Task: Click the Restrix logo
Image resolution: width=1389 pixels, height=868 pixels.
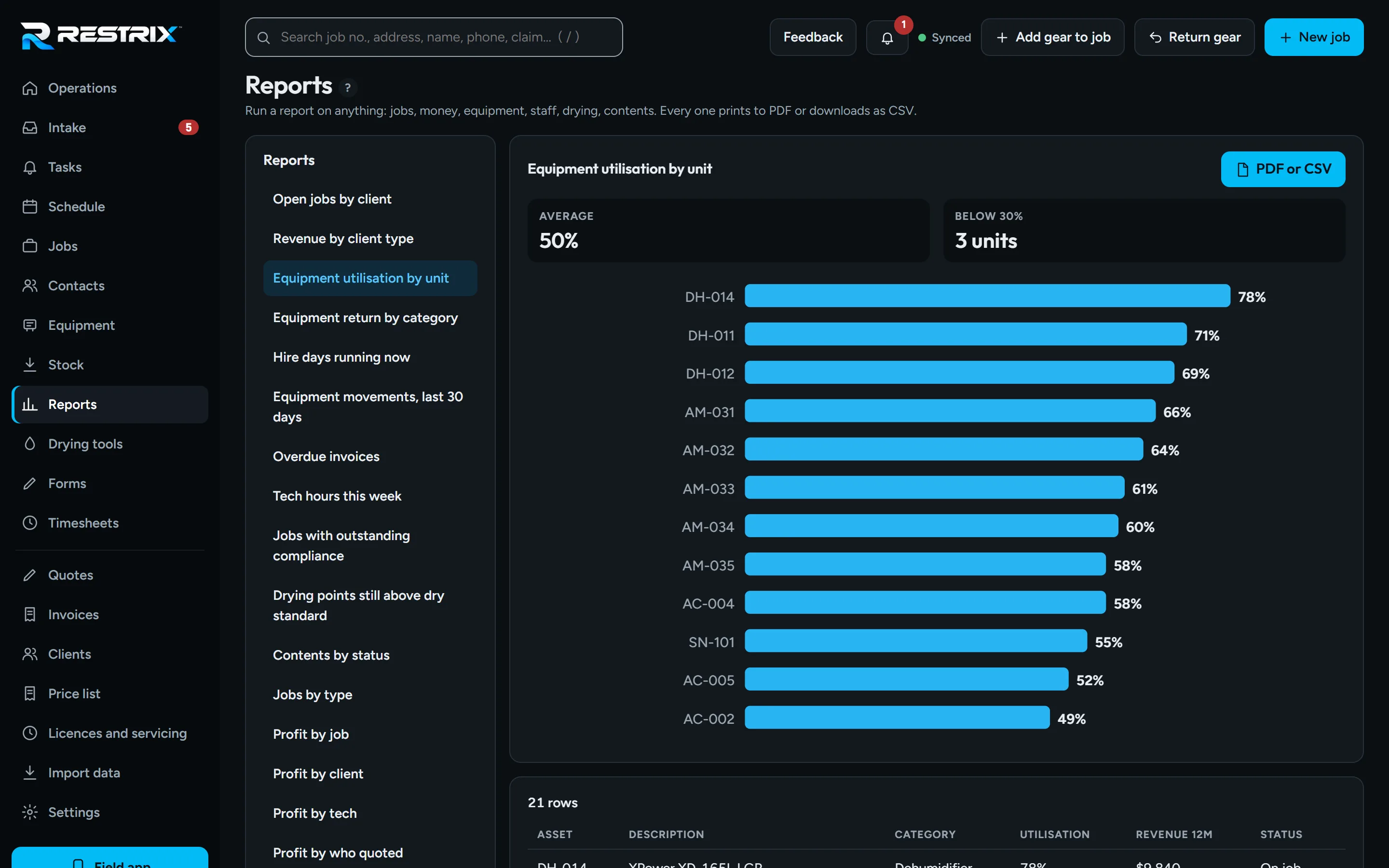Action: tap(101, 35)
